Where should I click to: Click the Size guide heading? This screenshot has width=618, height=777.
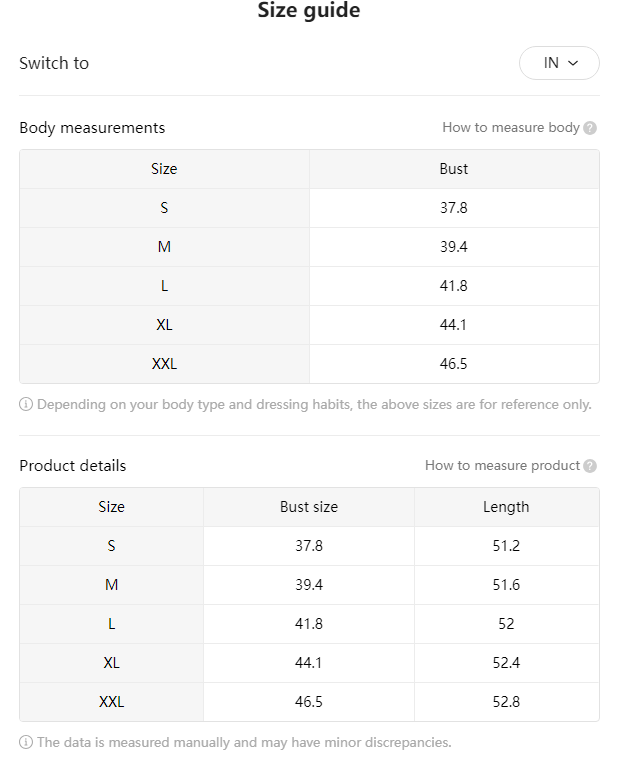click(309, 10)
